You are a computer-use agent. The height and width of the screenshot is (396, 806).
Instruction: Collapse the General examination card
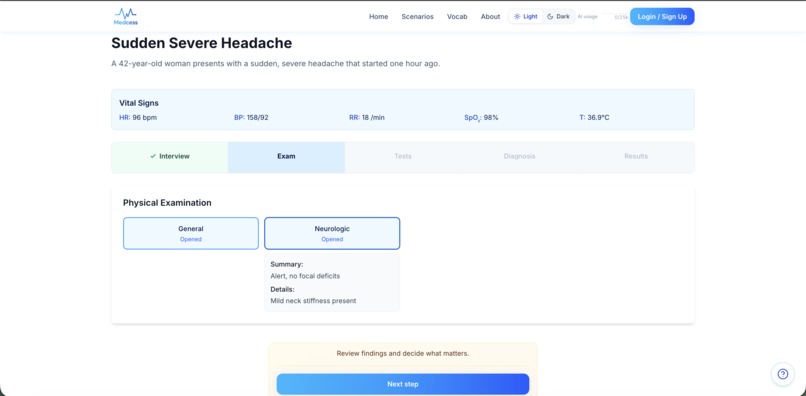(191, 233)
